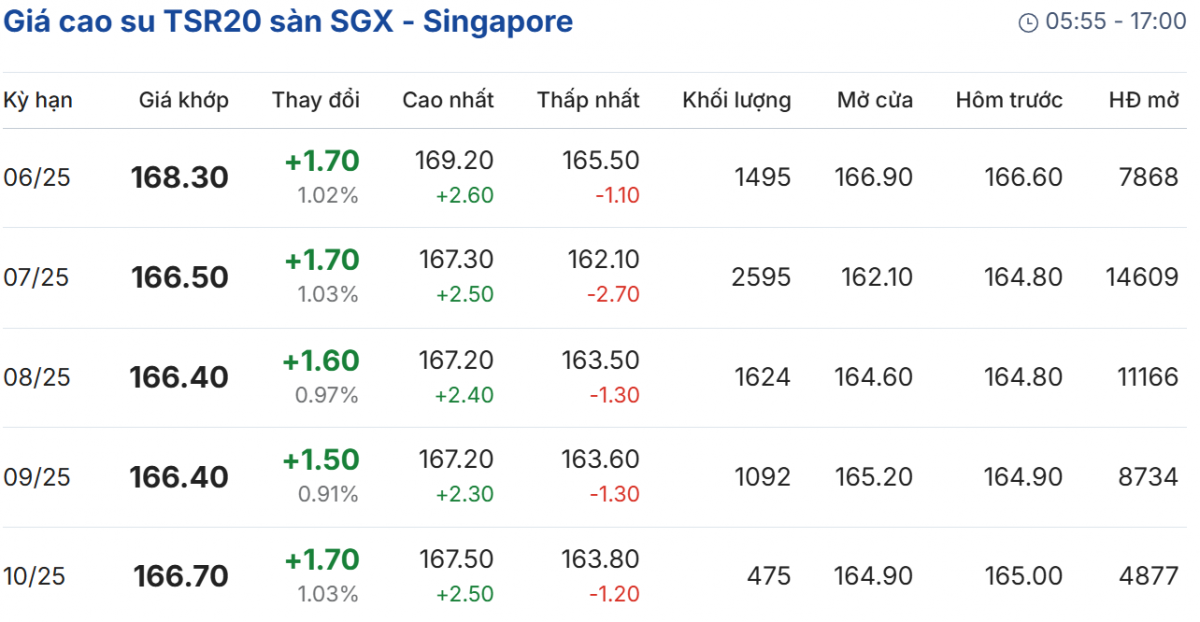Click the clock icon beside trading hours
Screen dimensions: 1200x622
point(1027,22)
